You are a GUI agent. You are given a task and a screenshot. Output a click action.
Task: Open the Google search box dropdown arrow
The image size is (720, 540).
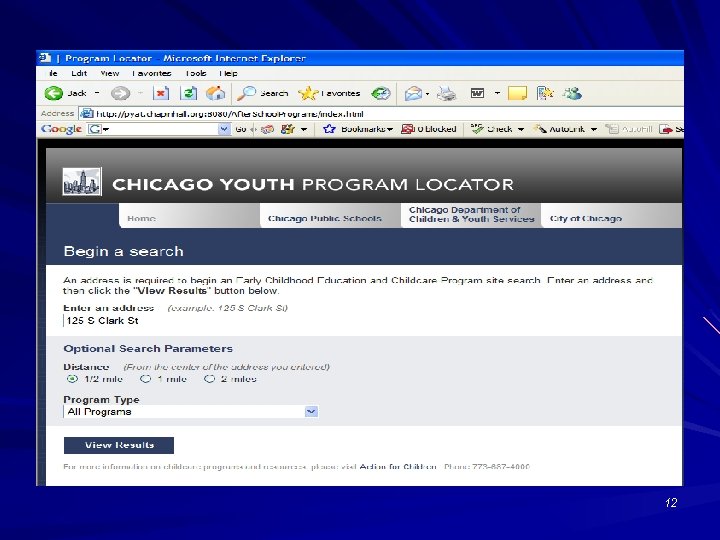click(224, 129)
